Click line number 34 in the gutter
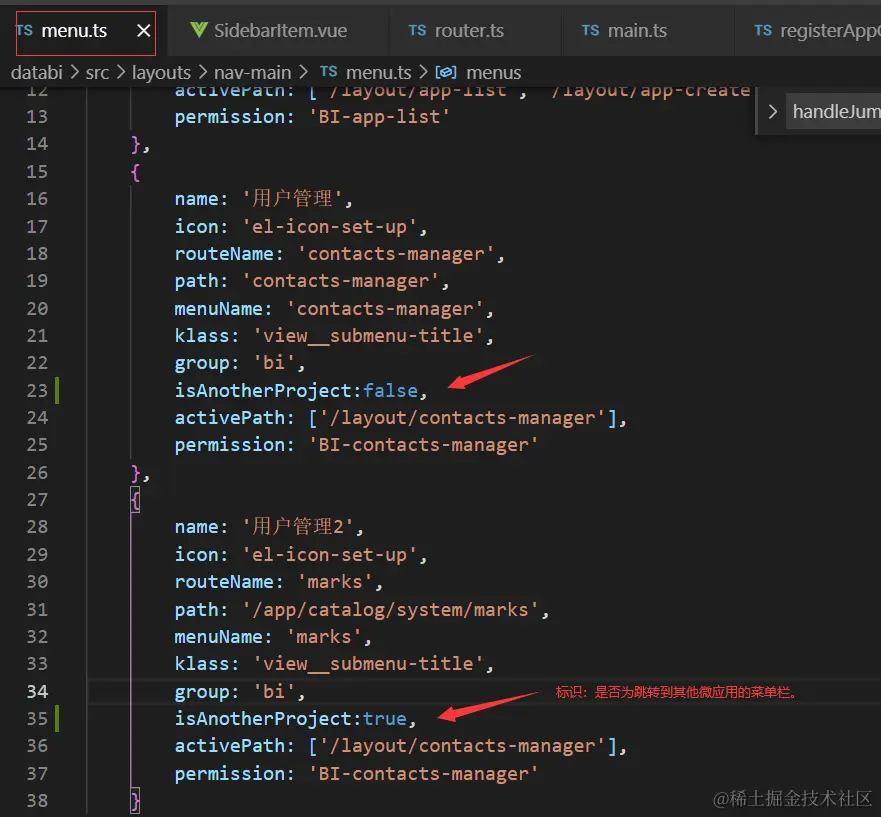Screen dimensions: 881x817 pos(37,692)
